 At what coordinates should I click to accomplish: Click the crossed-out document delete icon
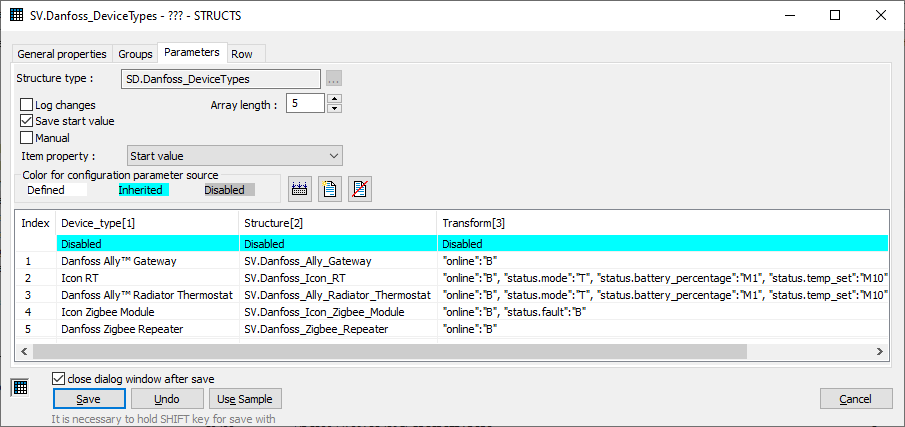[360, 189]
